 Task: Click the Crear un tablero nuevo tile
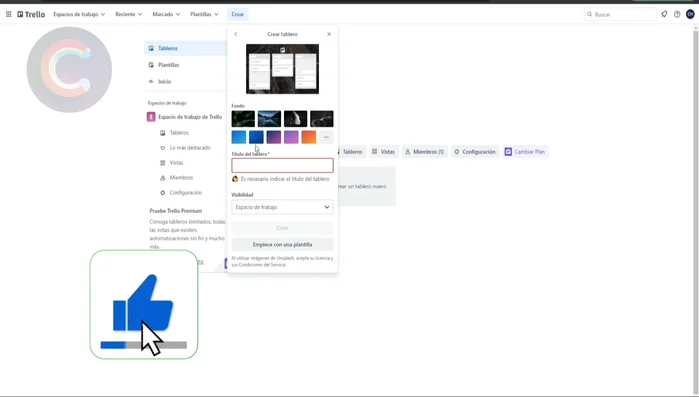(x=366, y=186)
